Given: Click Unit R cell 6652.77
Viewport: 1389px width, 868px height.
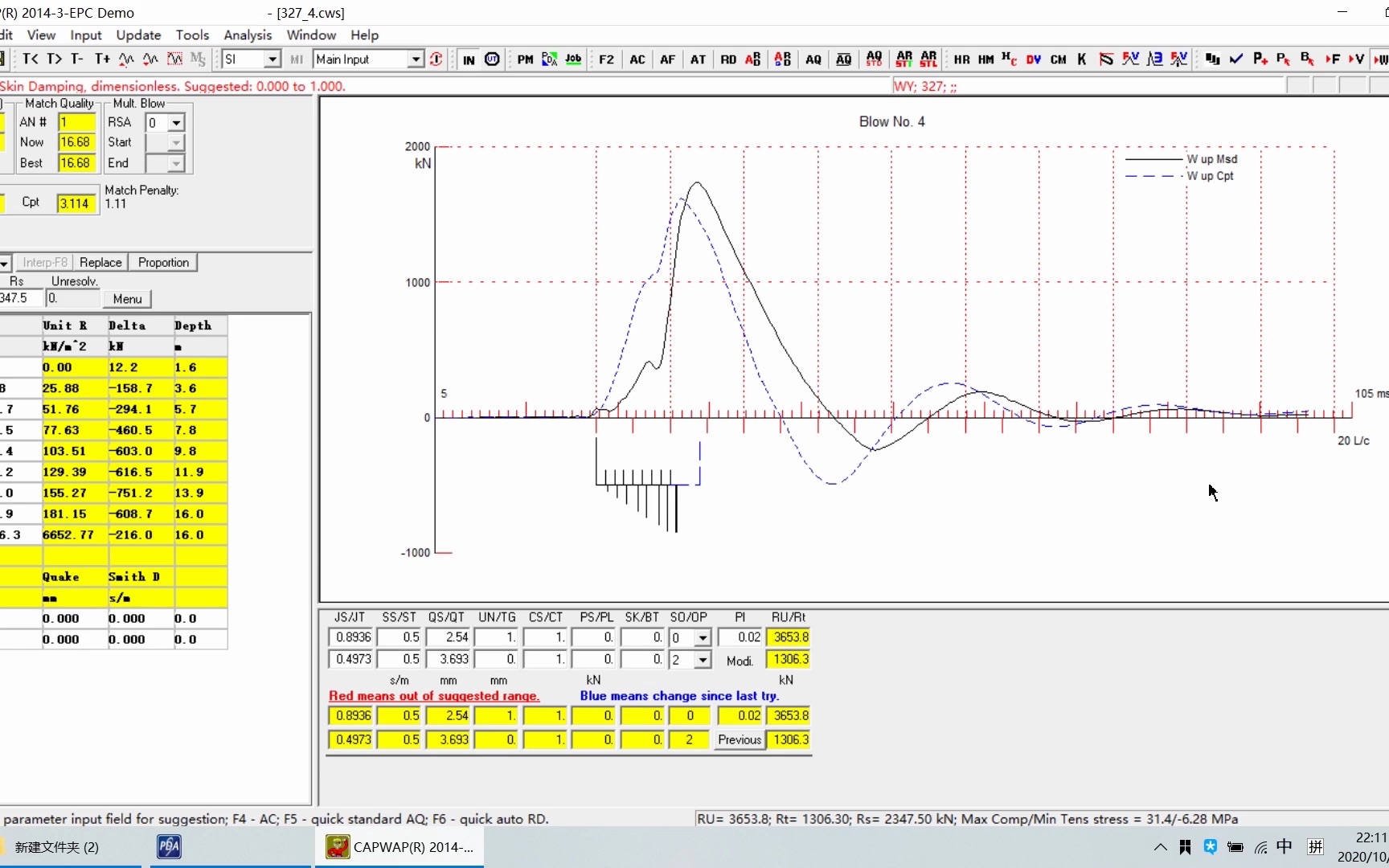Looking at the screenshot, I should click(x=75, y=535).
